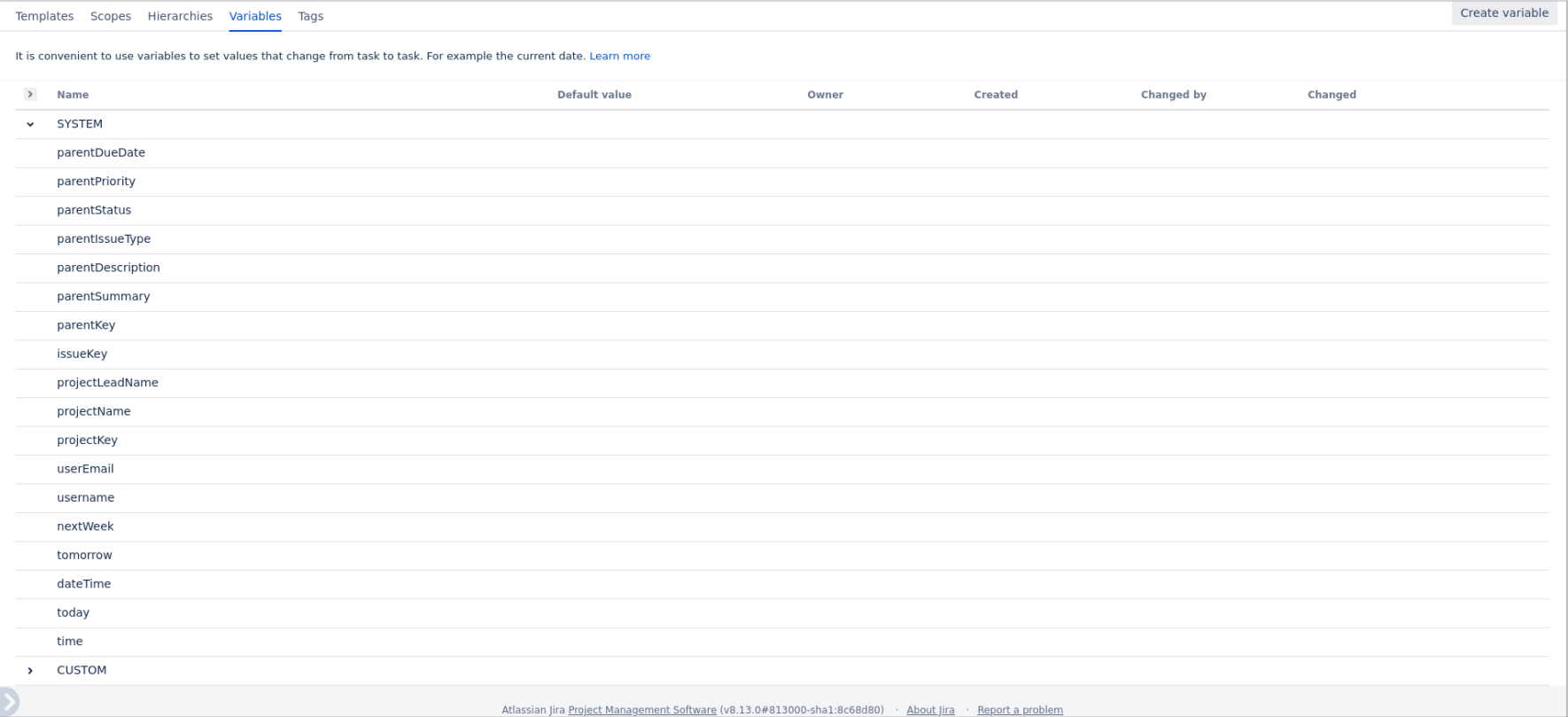Select the dateTime variable entry
Screen dimensions: 1568x717
(84, 584)
